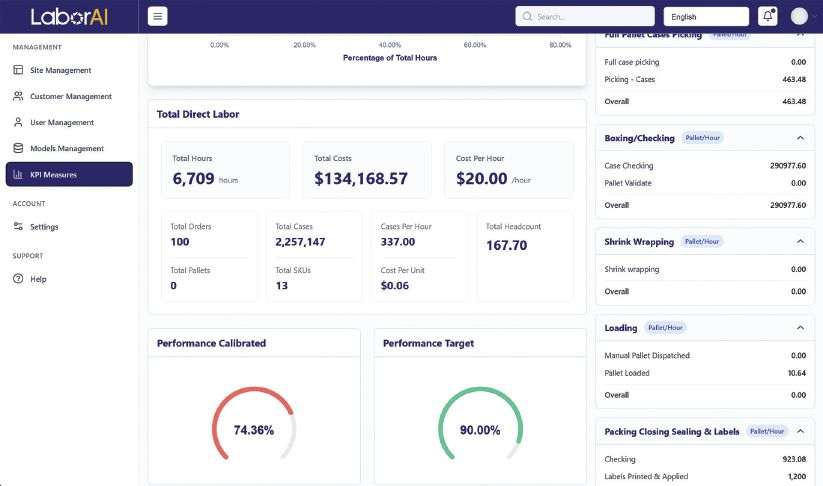Image resolution: width=823 pixels, height=486 pixels.
Task: Toggle the hamburger sidebar menu button
Action: [157, 16]
